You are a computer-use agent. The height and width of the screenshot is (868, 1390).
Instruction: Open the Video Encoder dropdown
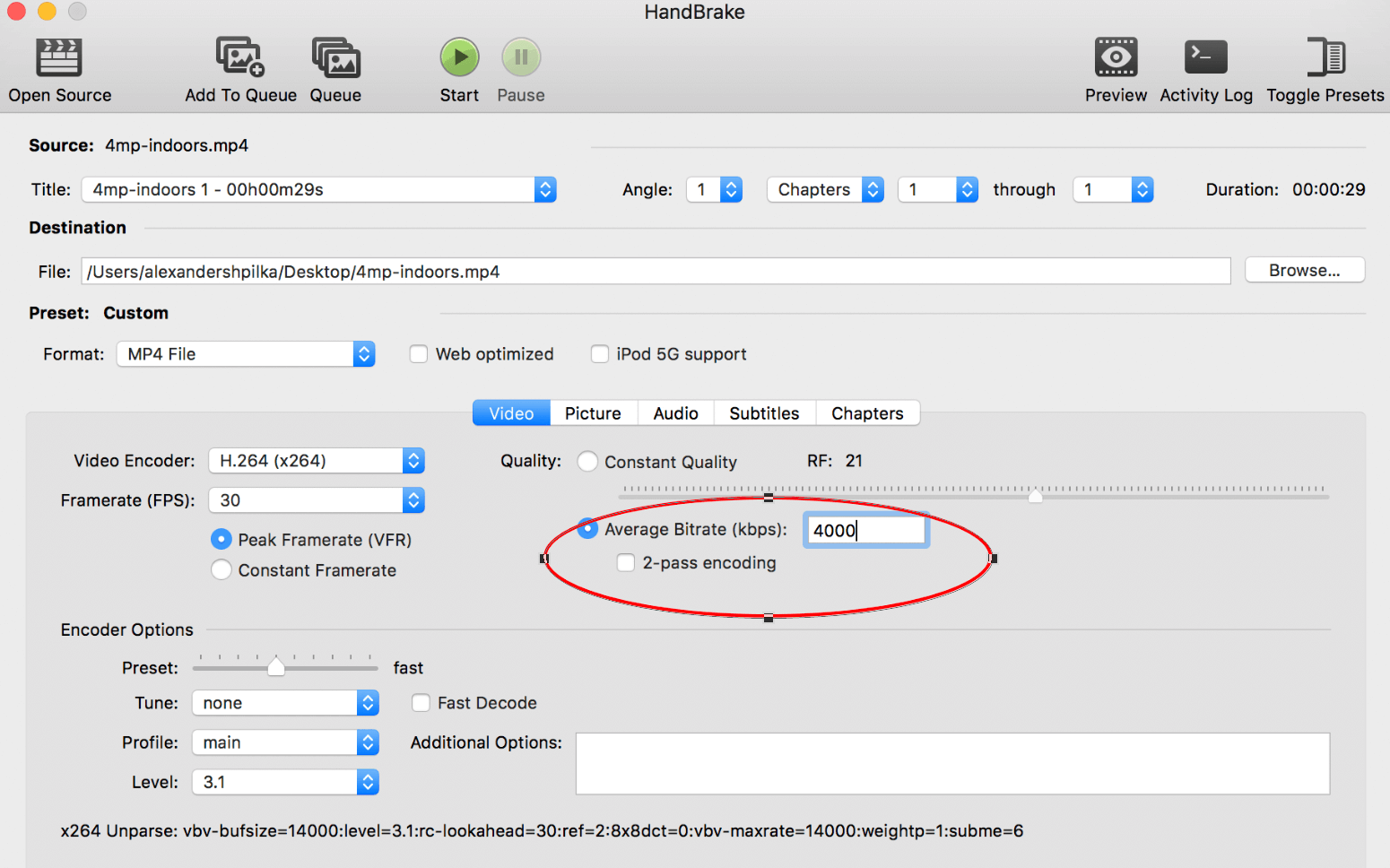tap(317, 460)
